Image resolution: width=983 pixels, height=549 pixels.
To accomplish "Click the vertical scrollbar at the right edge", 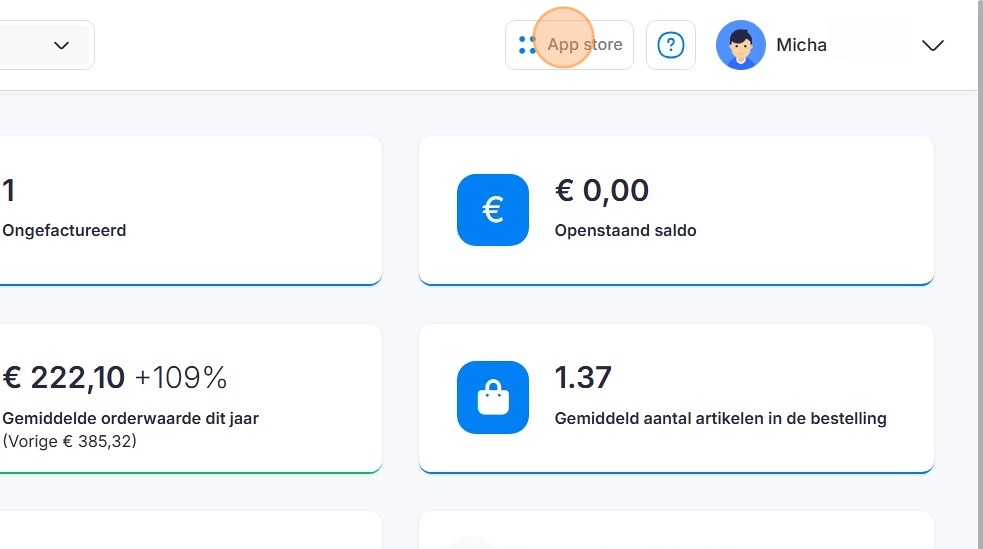I will pos(980,274).
